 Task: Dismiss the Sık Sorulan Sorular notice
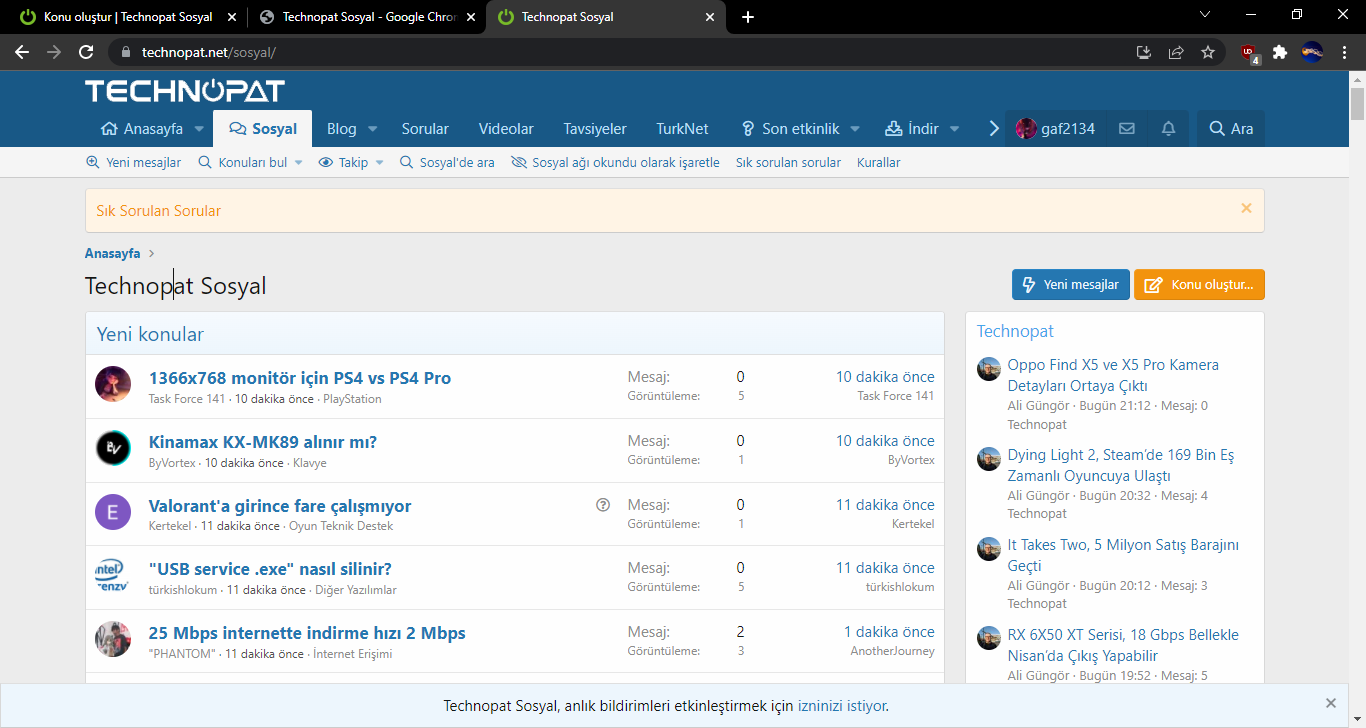point(1246,208)
